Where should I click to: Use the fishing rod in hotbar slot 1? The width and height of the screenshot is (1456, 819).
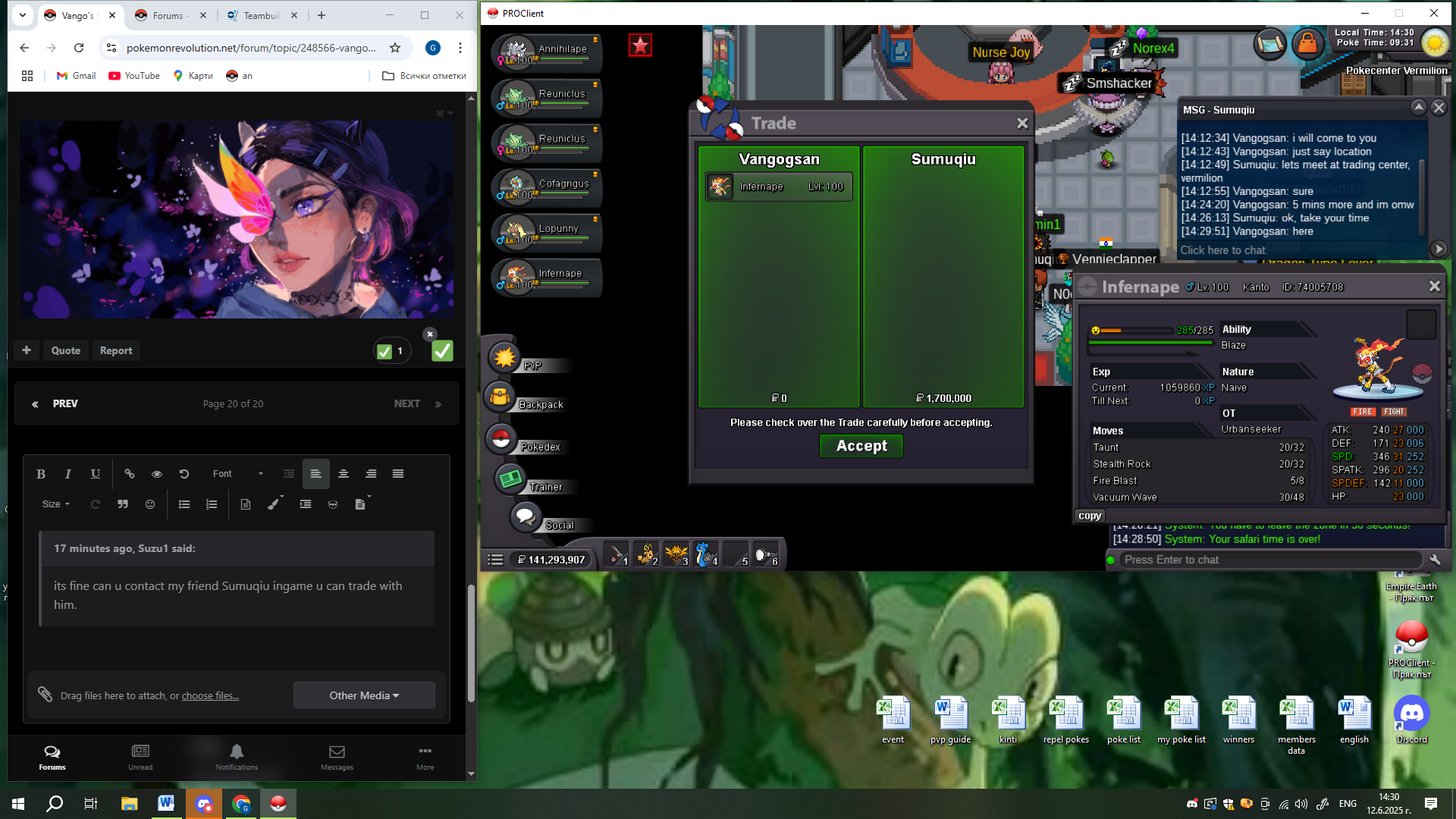(x=617, y=554)
